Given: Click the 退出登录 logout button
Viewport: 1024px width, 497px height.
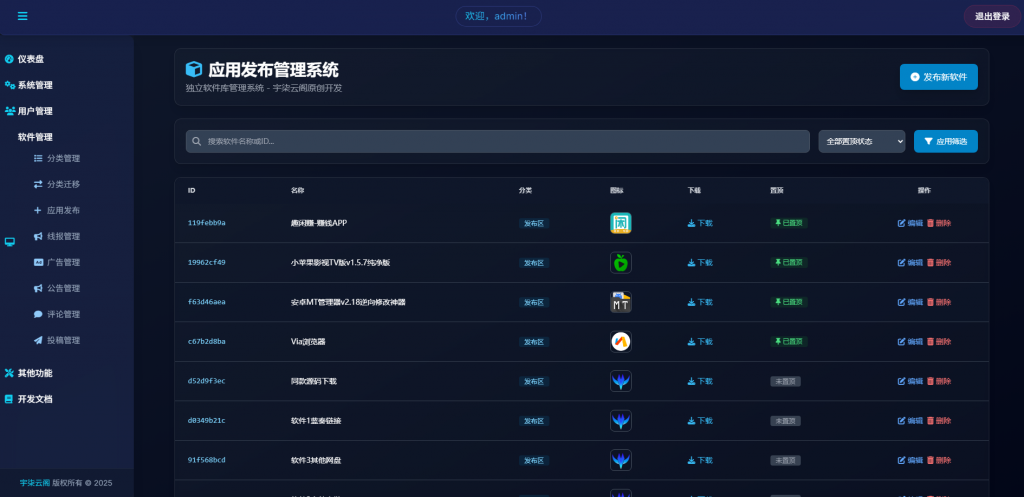Looking at the screenshot, I should [x=992, y=16].
